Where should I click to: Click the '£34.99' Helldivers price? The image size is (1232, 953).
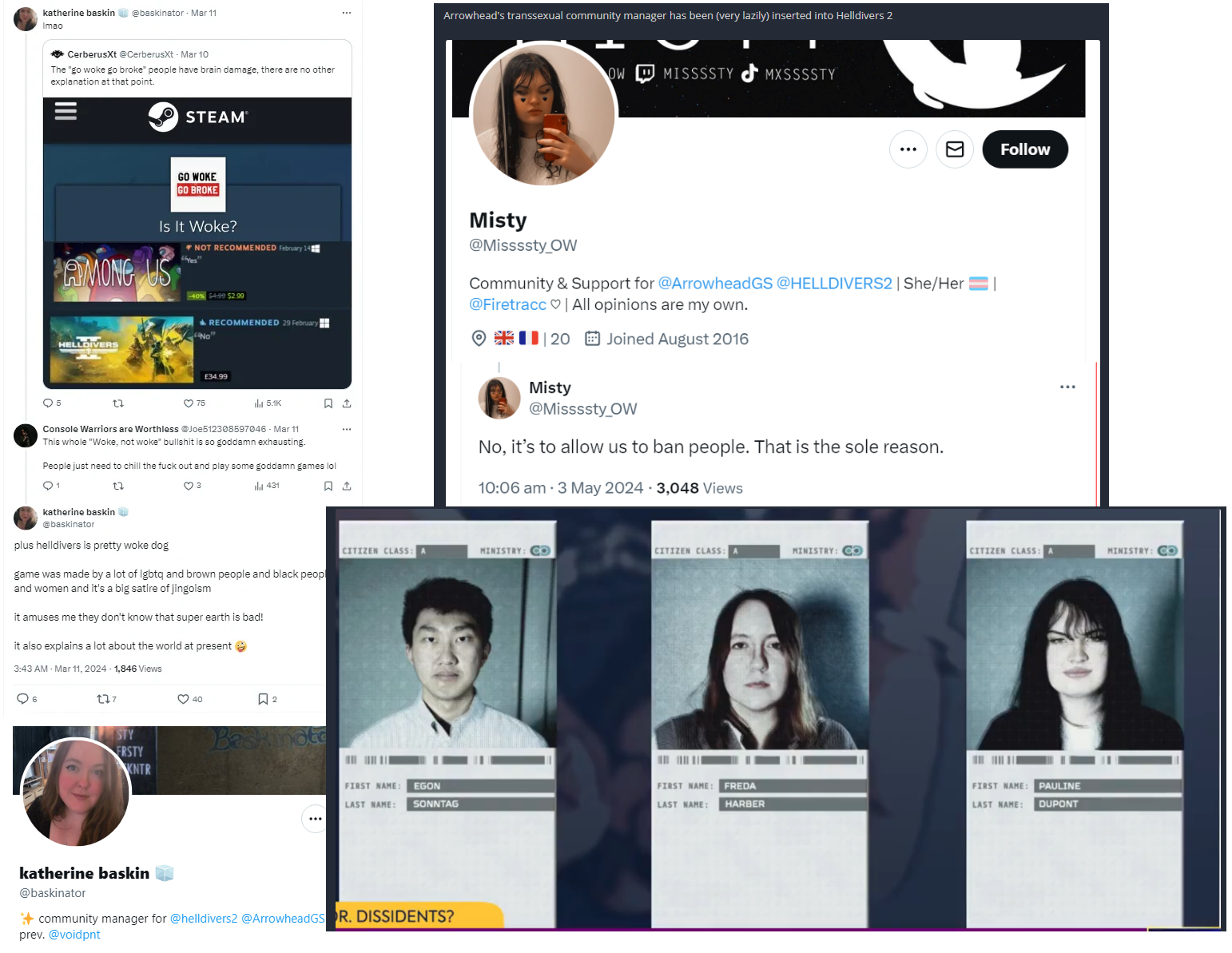click(x=216, y=376)
